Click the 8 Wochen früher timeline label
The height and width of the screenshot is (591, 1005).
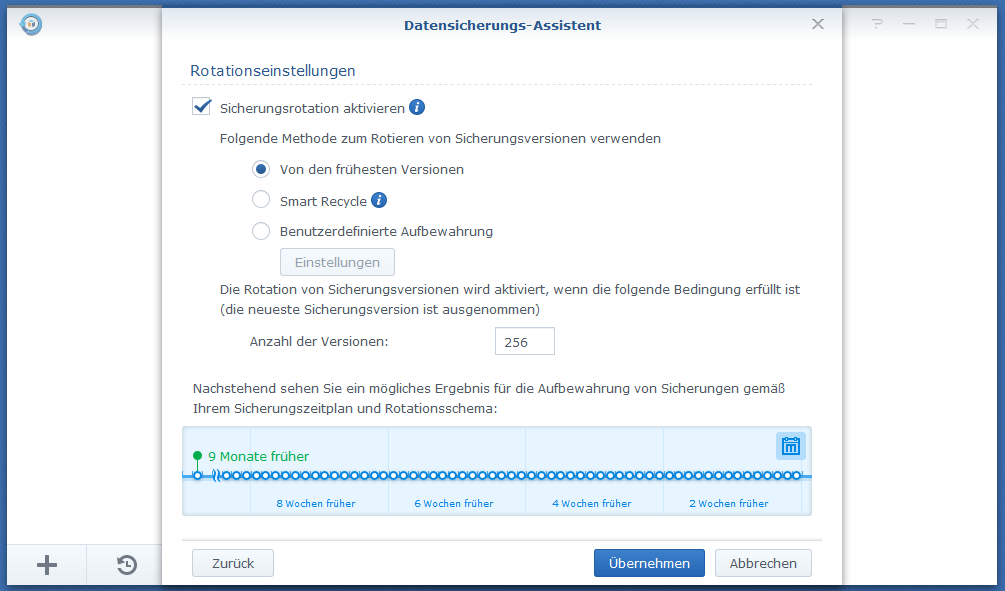[x=316, y=504]
